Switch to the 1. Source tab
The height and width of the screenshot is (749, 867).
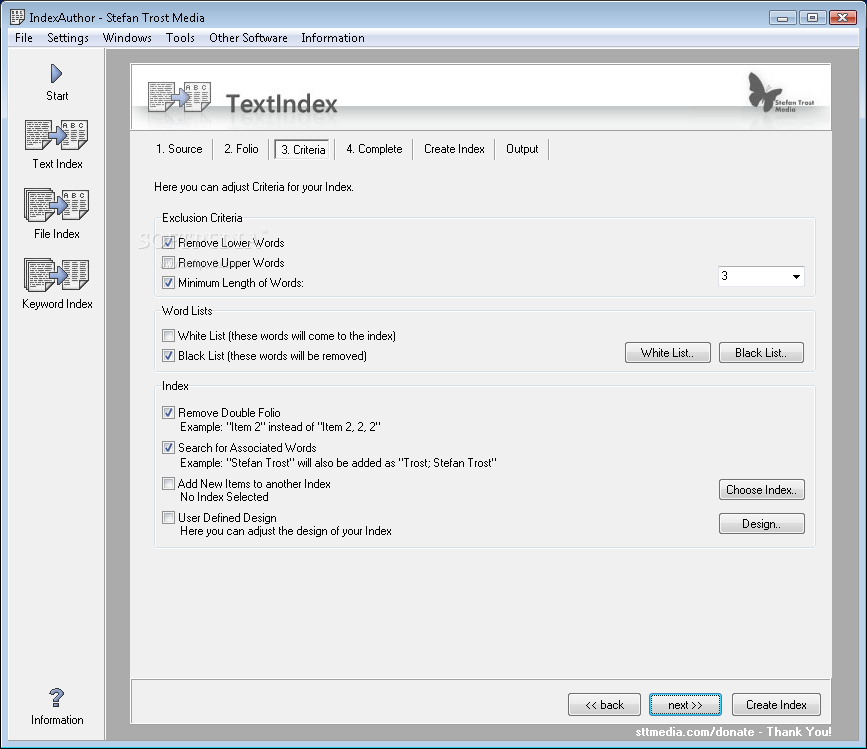tap(179, 149)
